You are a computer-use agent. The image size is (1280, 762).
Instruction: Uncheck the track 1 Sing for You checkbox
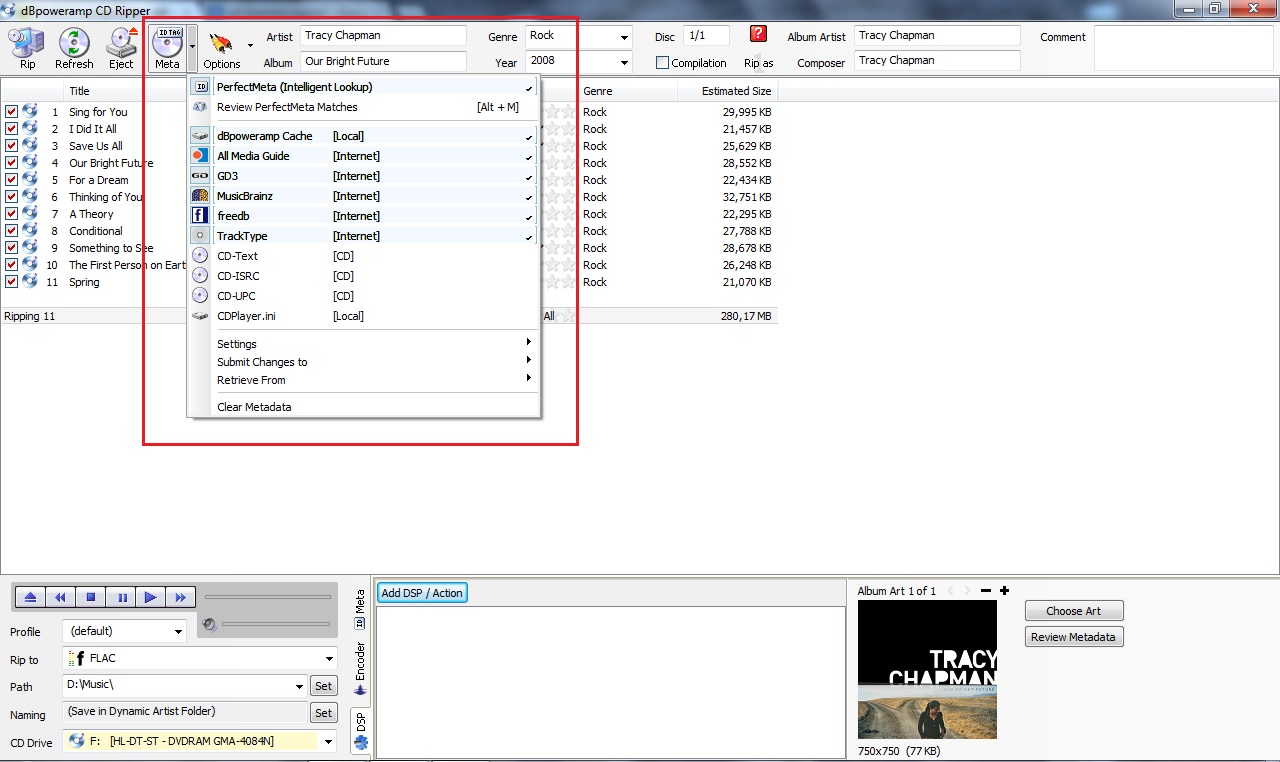[x=12, y=112]
